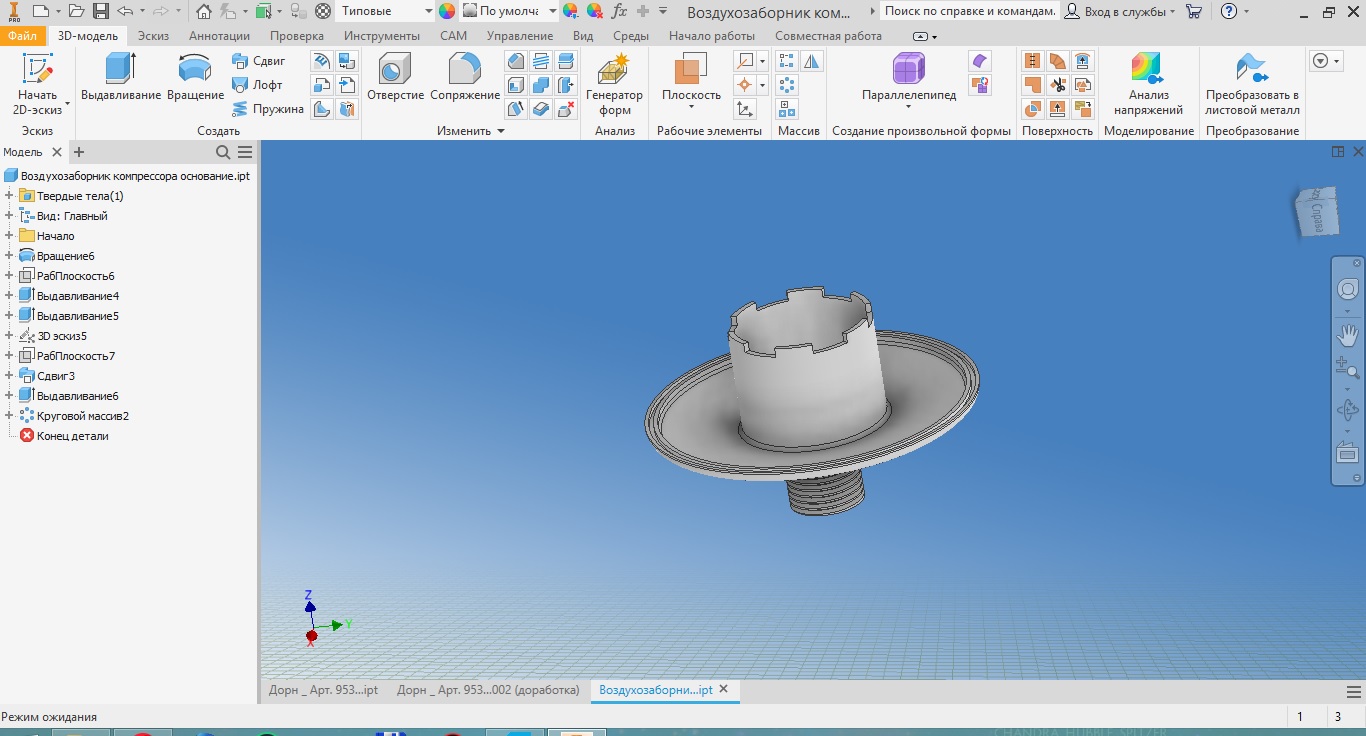Choose the Сопряжение (Fillet) tool

click(464, 77)
